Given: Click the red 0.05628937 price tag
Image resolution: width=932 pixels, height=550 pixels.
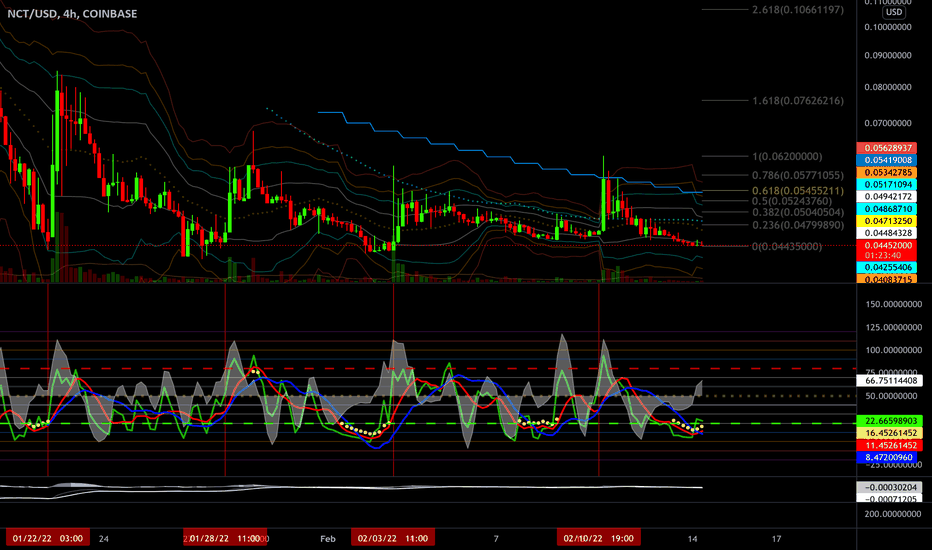Looking at the screenshot, I should click(x=886, y=148).
